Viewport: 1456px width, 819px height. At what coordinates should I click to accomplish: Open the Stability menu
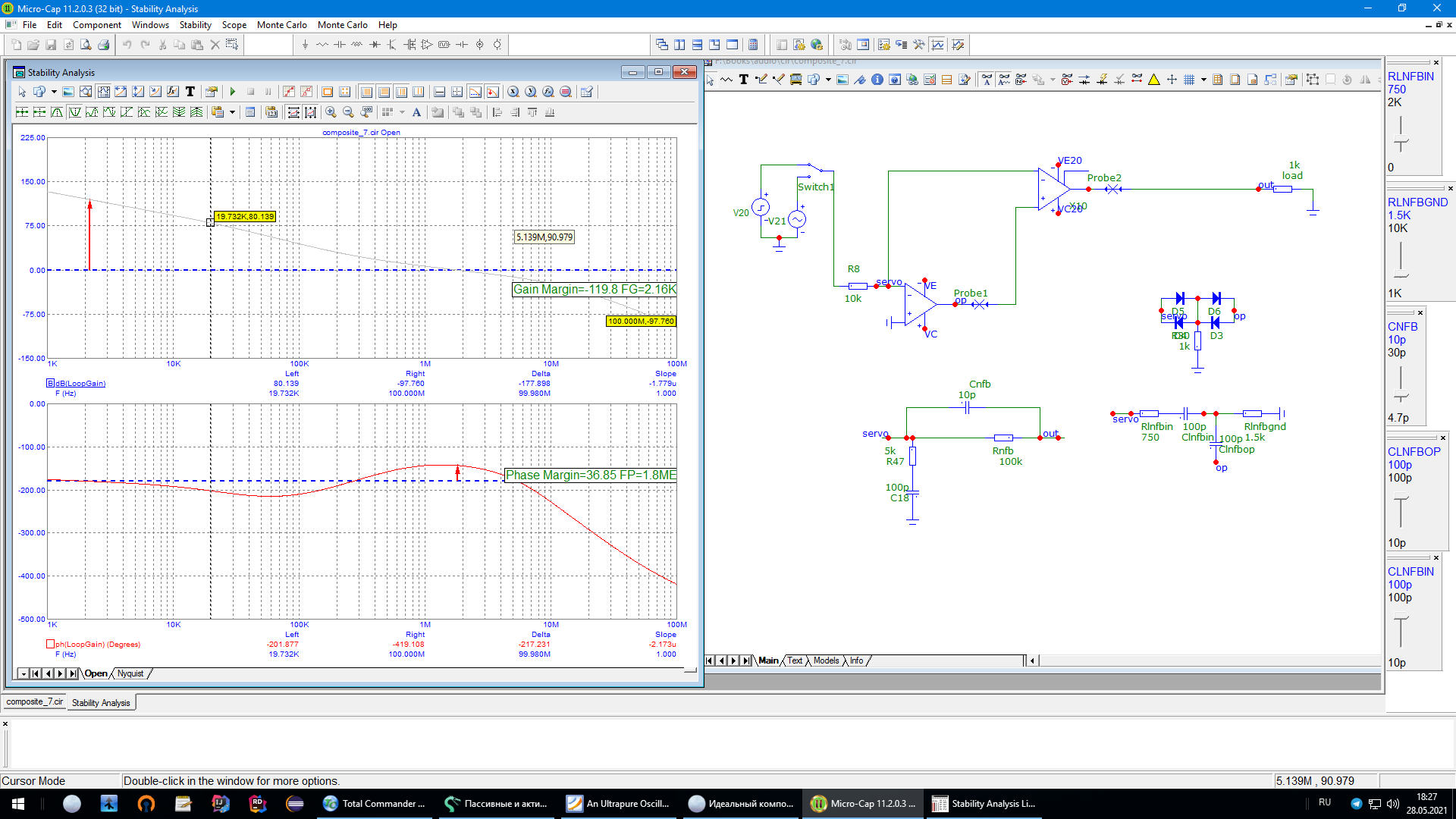(195, 25)
